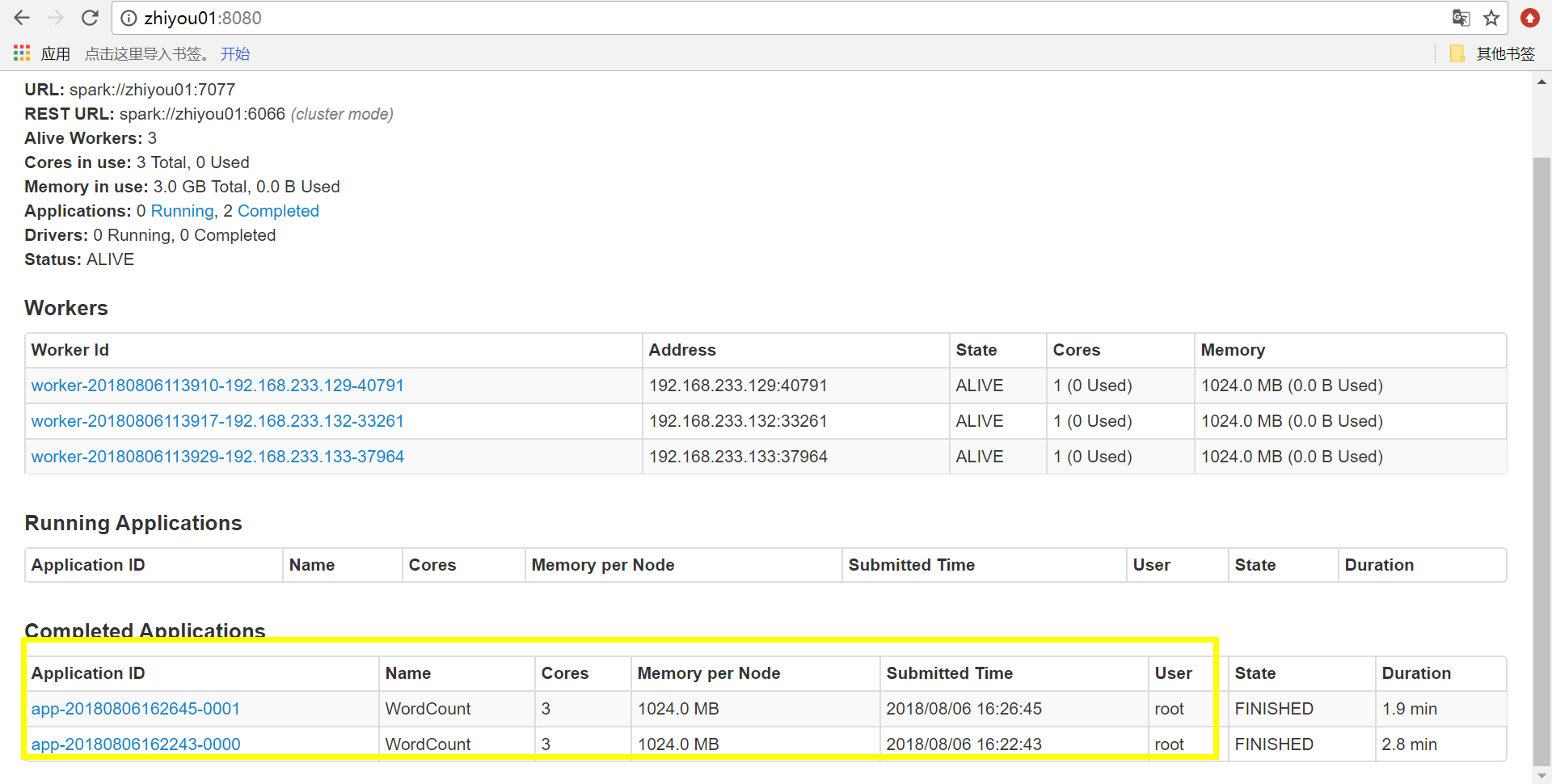Click the Workers section heading
The image size is (1552, 784).
(66, 308)
